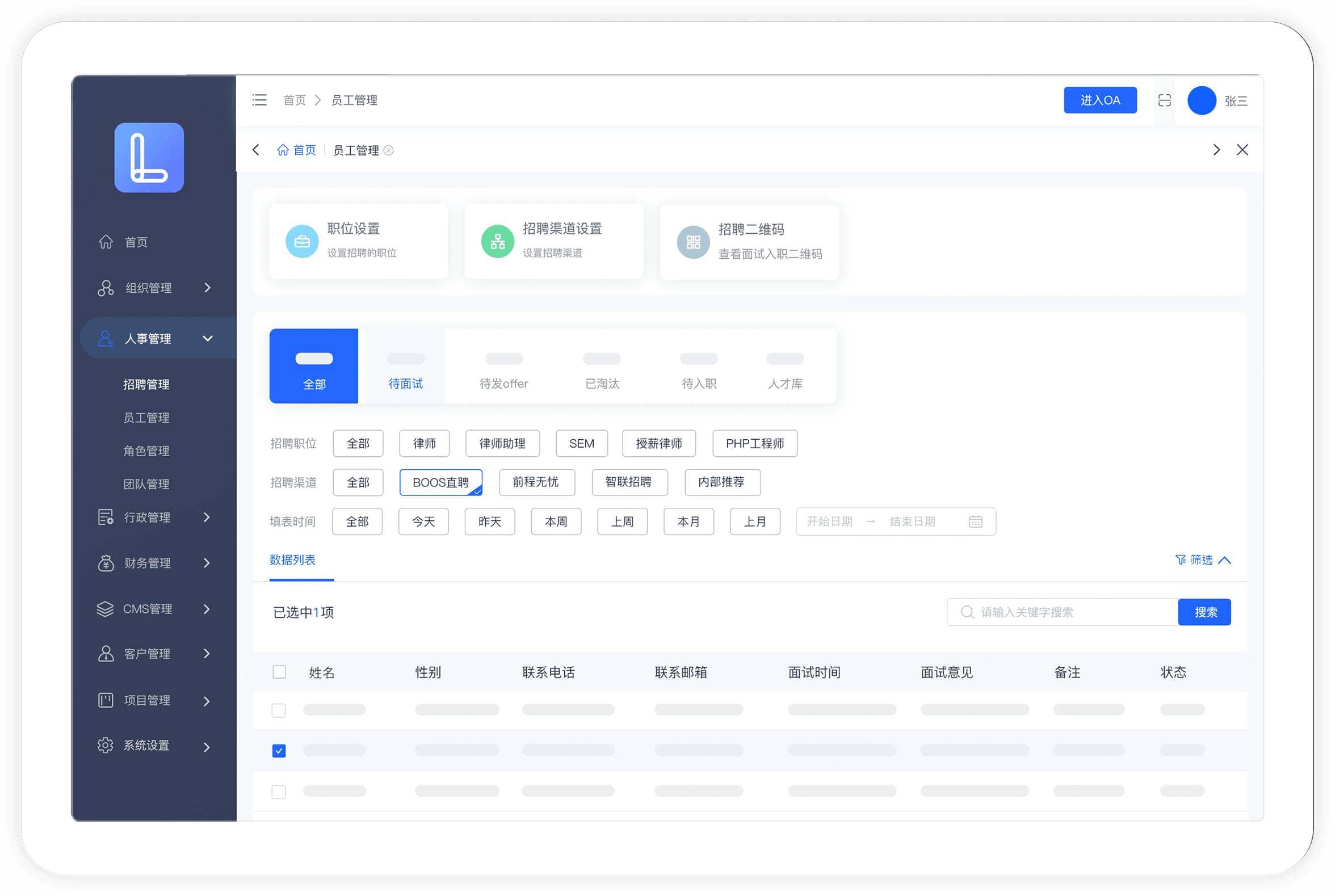Image resolution: width=1335 pixels, height=896 pixels.
Task: Click the fullscreen scan icon in header
Action: pos(1164,100)
